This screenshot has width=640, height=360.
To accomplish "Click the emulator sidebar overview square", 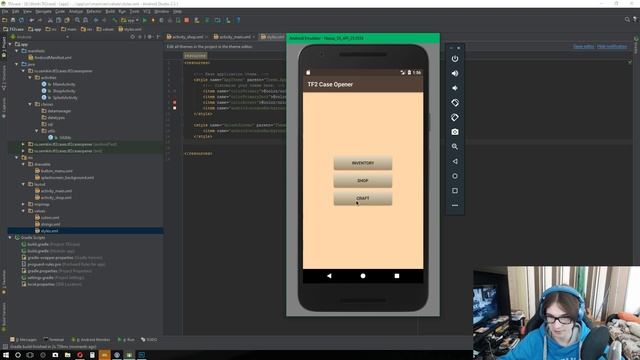I will click(455, 191).
